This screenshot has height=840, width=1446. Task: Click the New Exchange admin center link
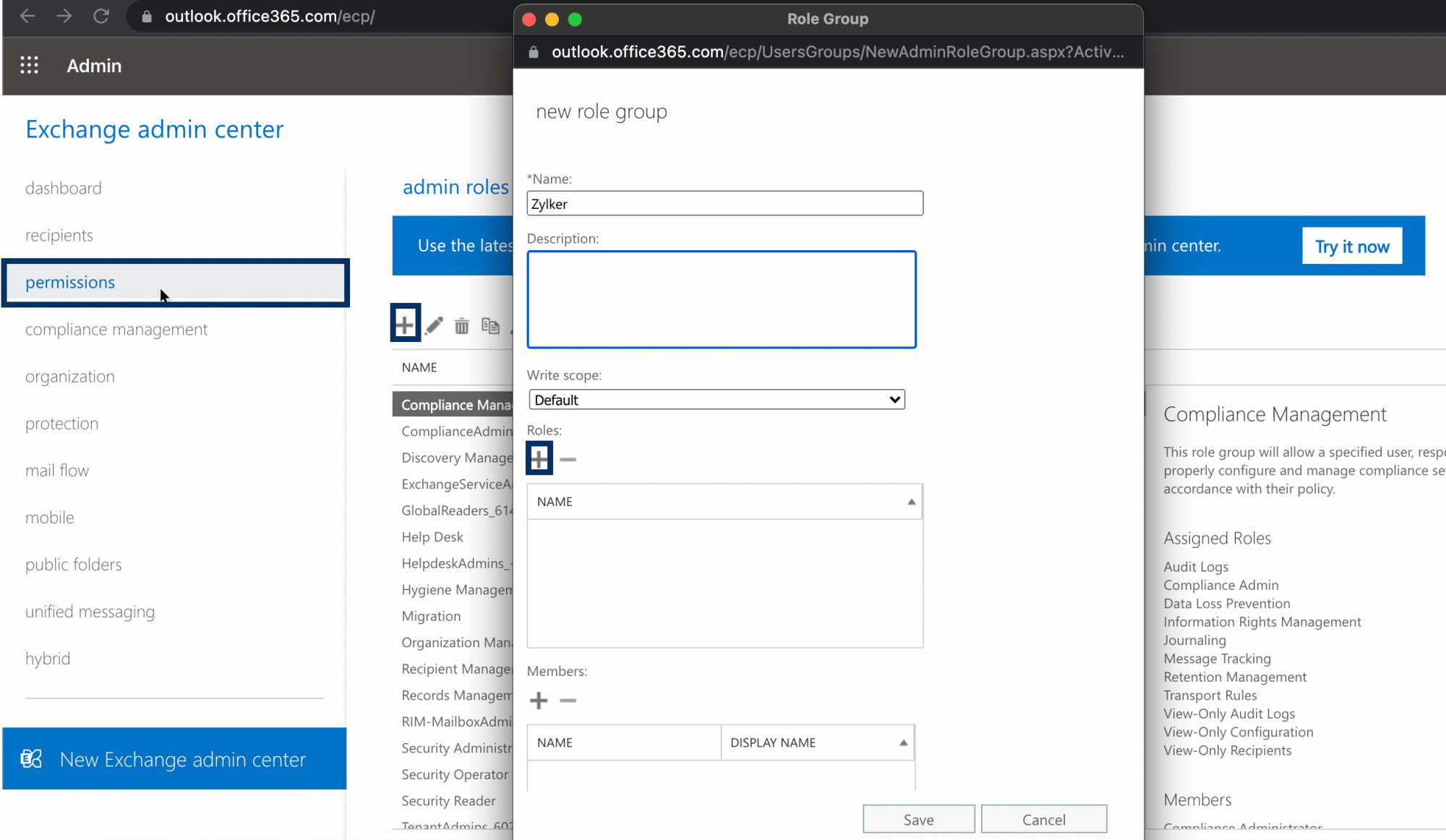183,759
